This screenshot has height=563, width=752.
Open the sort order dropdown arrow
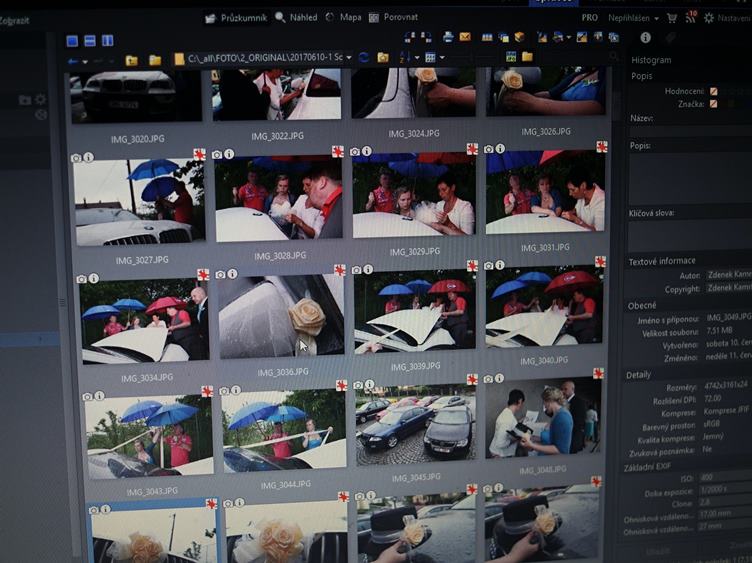click(x=417, y=58)
